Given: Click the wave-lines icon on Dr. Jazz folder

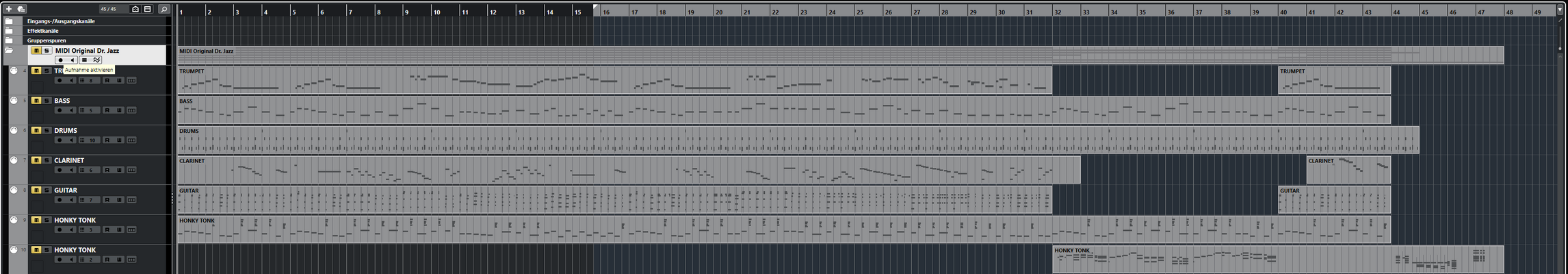Looking at the screenshot, I should click(96, 60).
